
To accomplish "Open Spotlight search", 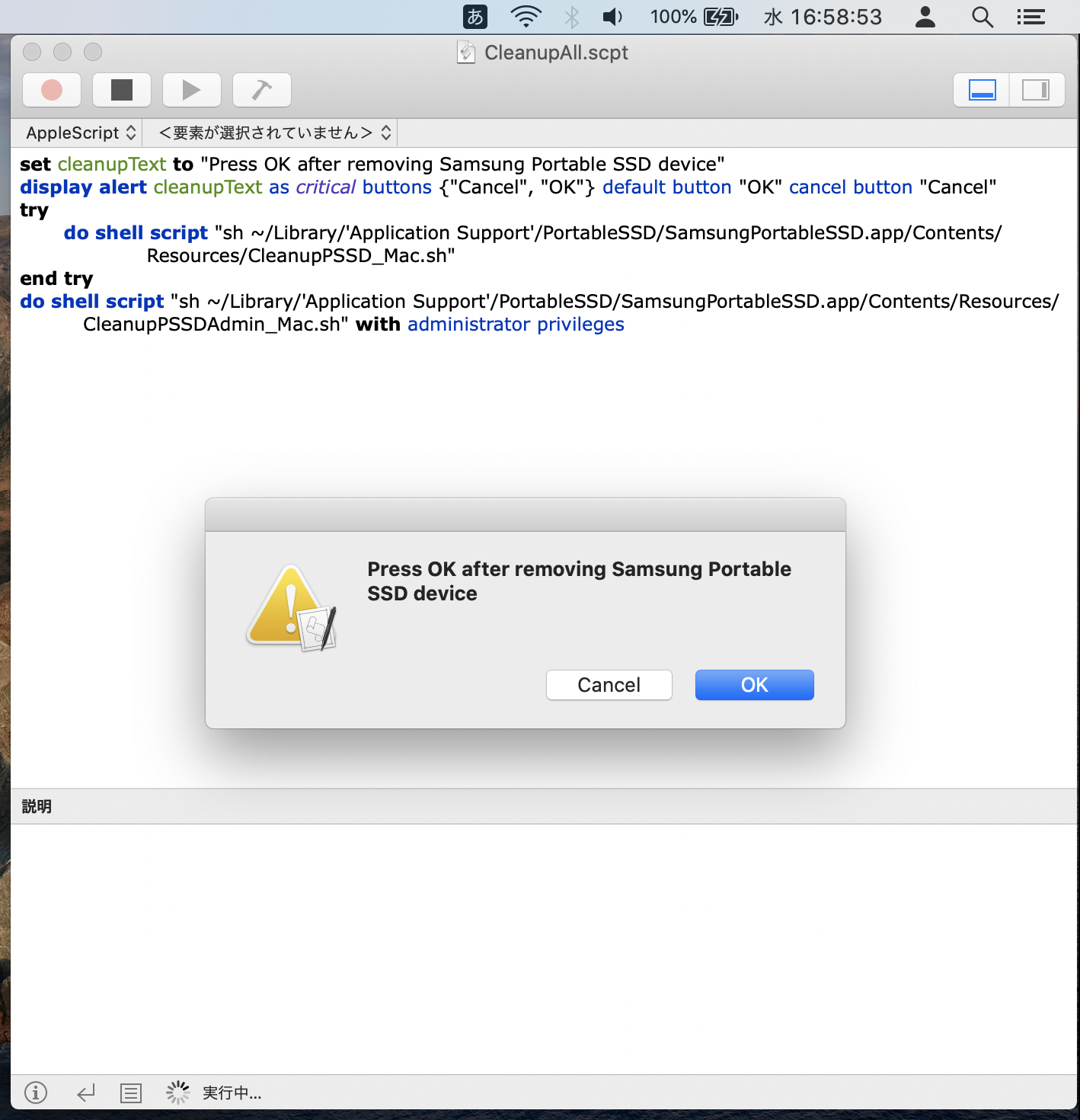I will point(983,17).
